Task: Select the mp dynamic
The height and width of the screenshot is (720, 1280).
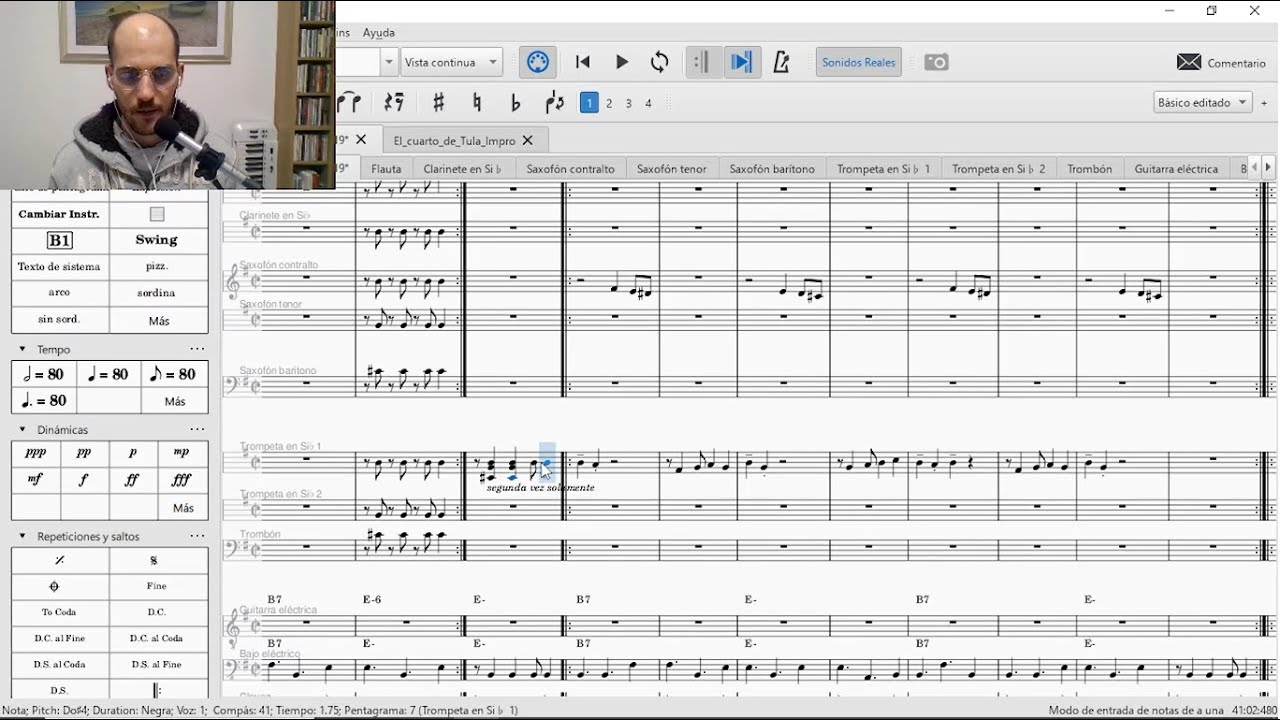Action: pos(182,453)
